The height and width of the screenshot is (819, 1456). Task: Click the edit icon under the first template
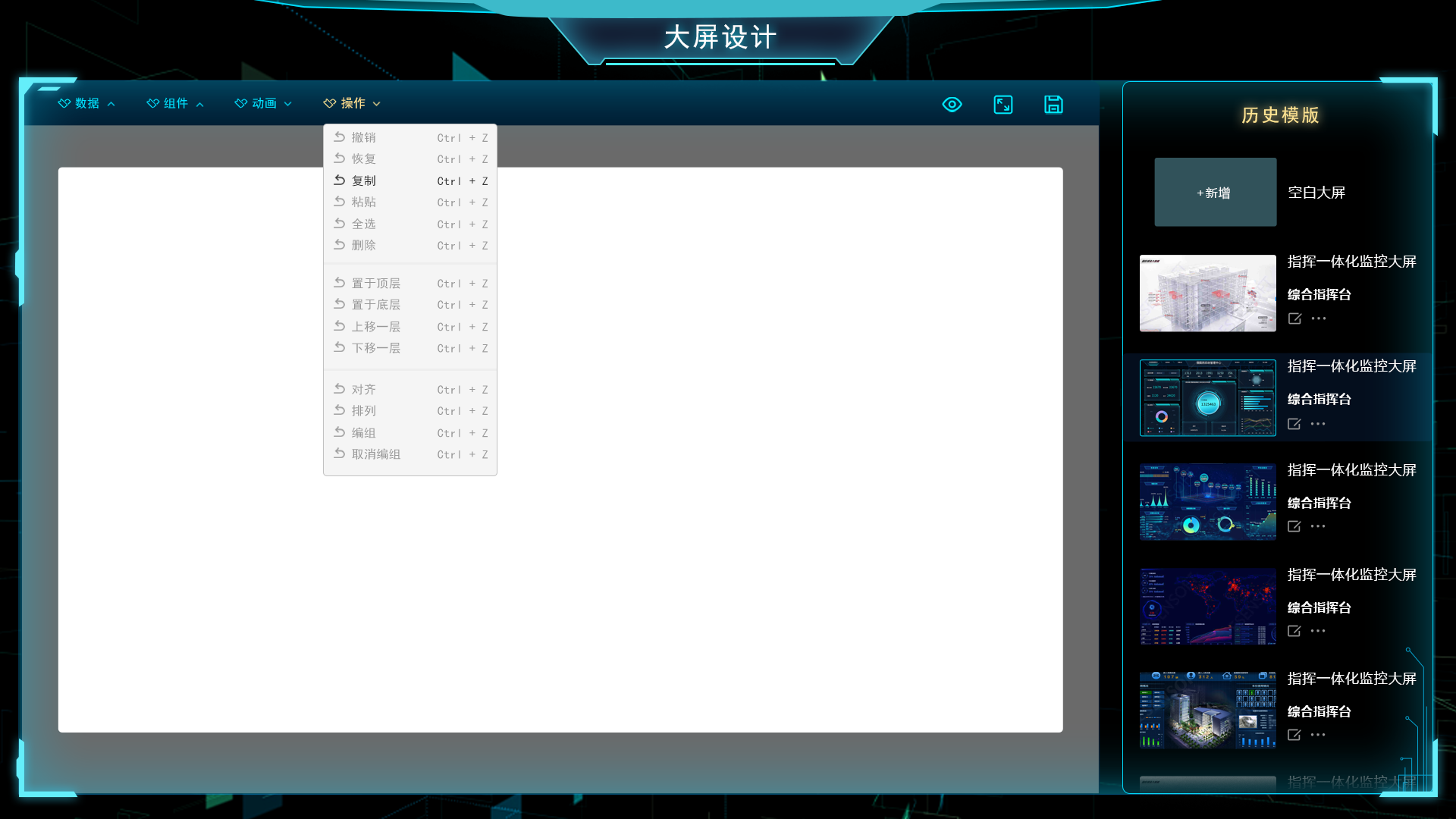click(1294, 318)
